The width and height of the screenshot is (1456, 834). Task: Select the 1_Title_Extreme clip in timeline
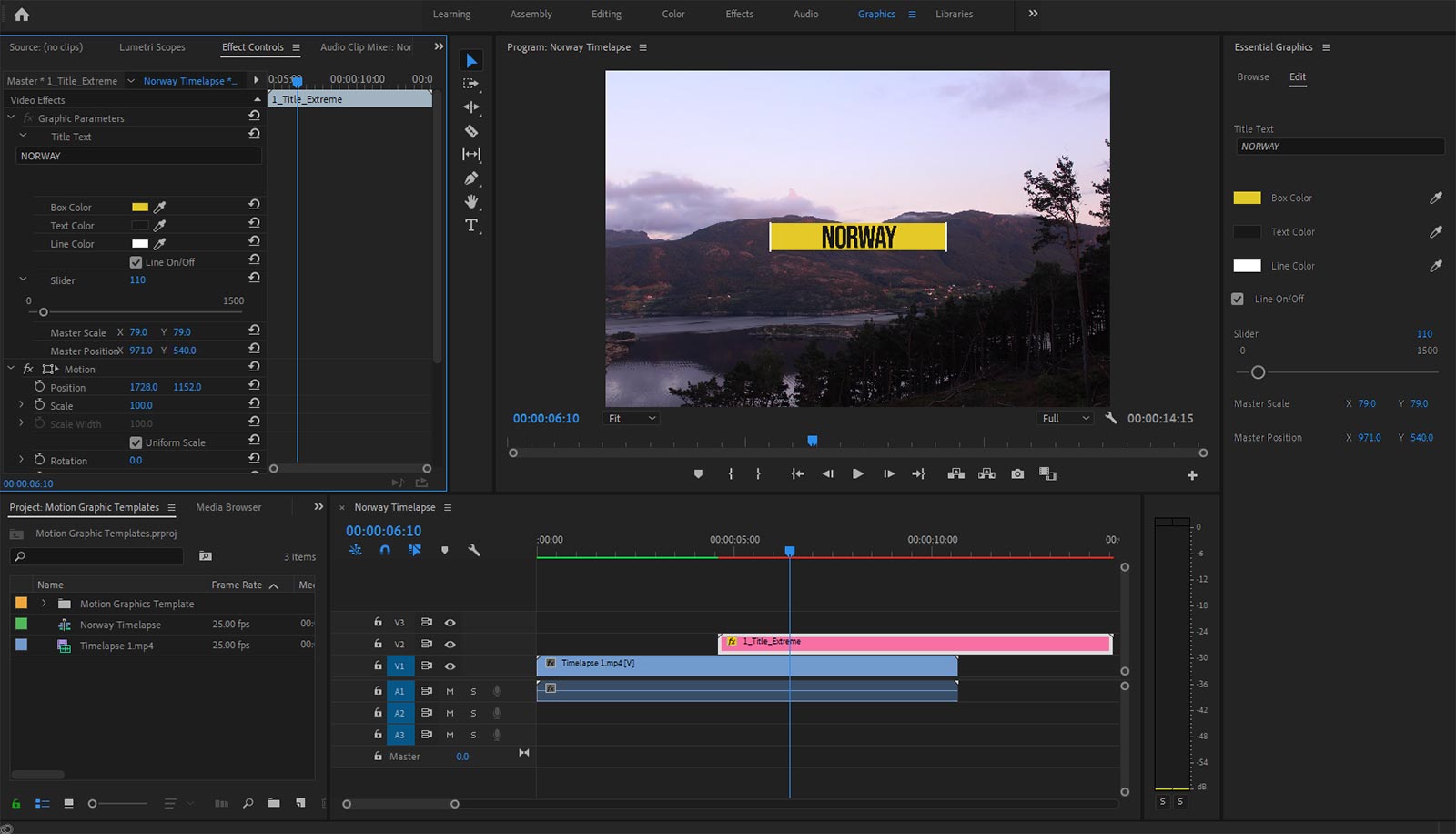pos(915,644)
